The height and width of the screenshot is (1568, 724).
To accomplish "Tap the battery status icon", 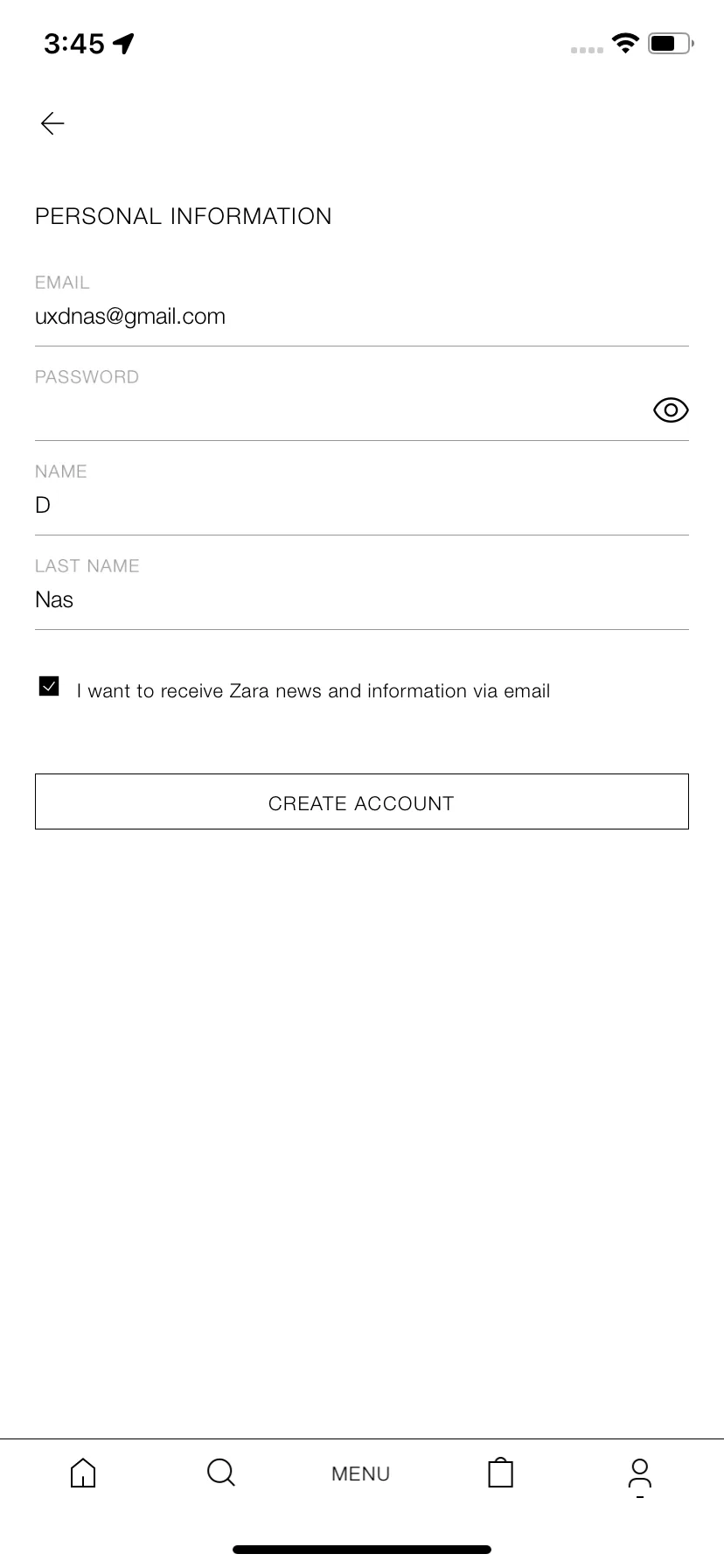I will pos(671,43).
